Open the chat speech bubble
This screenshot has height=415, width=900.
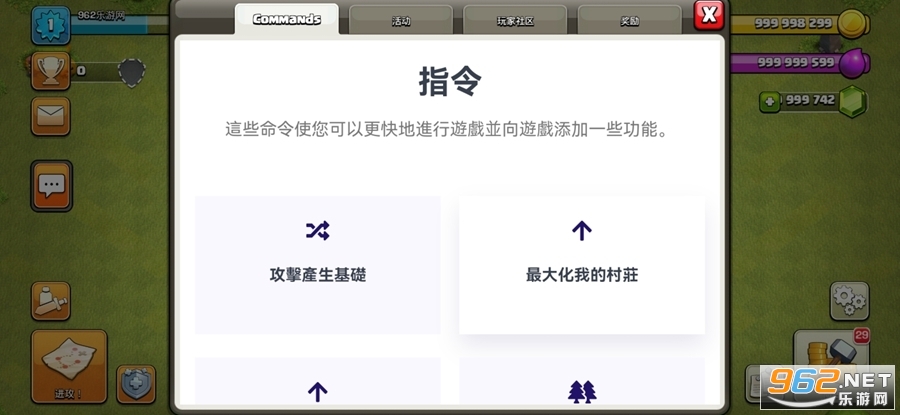pyautogui.click(x=51, y=186)
